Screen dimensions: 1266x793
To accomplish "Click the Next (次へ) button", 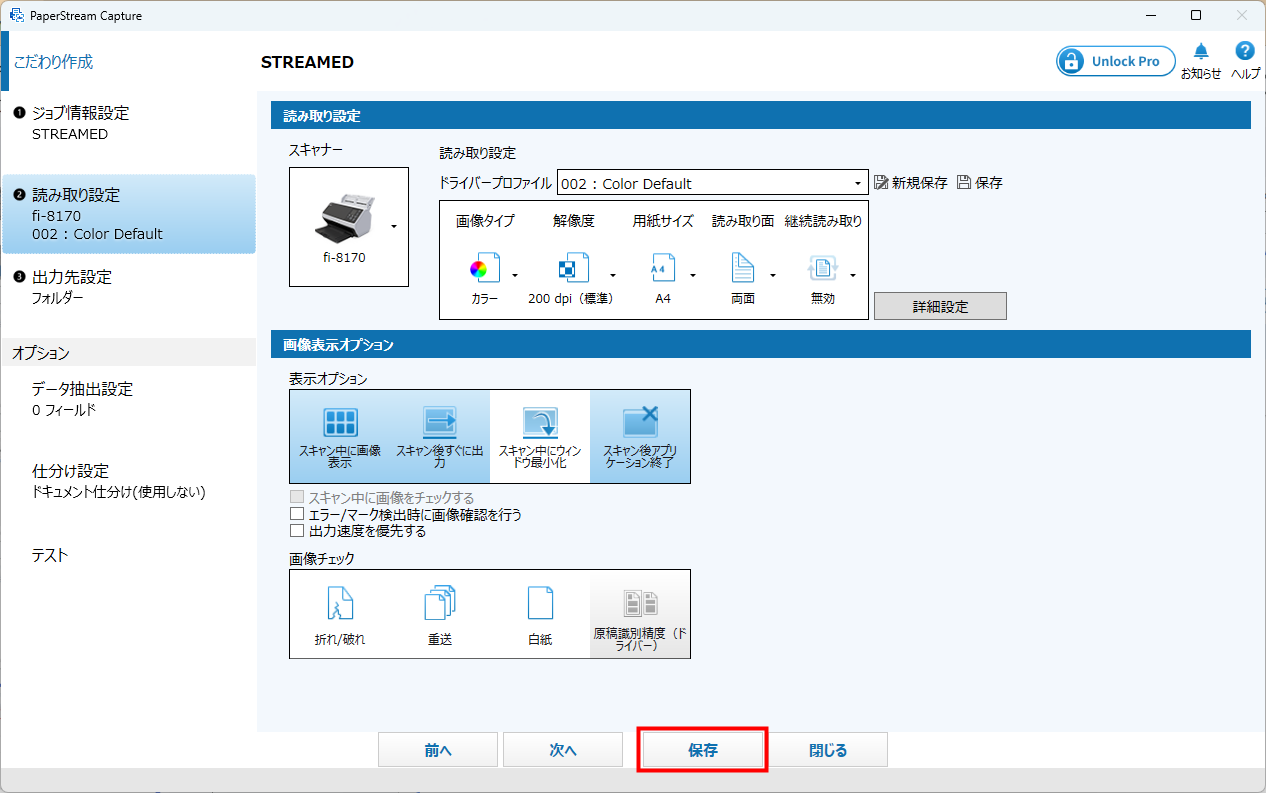I will [x=563, y=750].
